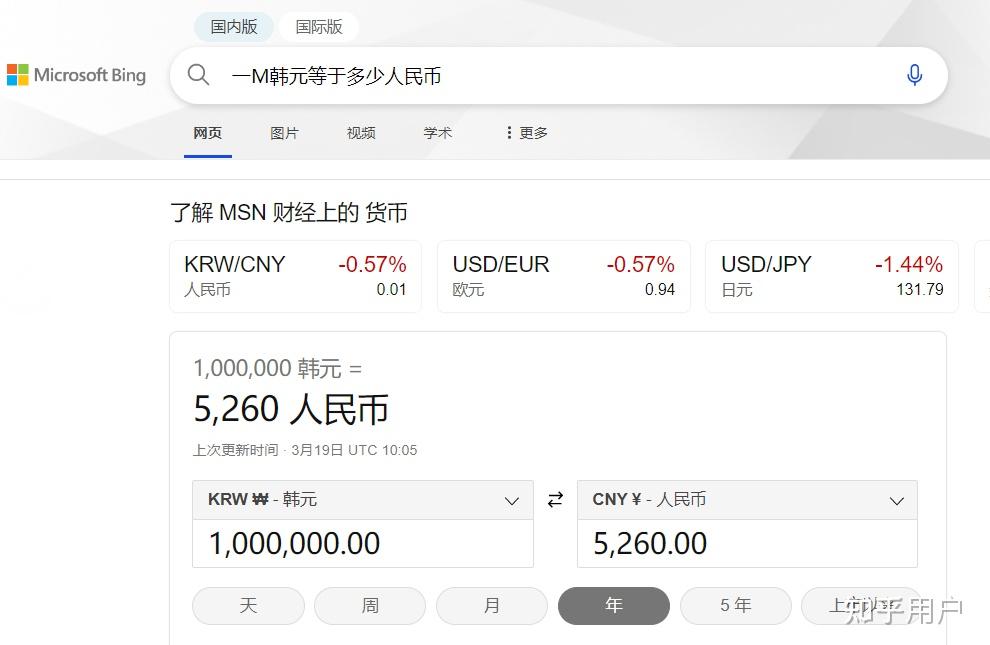Open the USD/JPY currency card
This screenshot has height=645, width=990.
coord(832,276)
